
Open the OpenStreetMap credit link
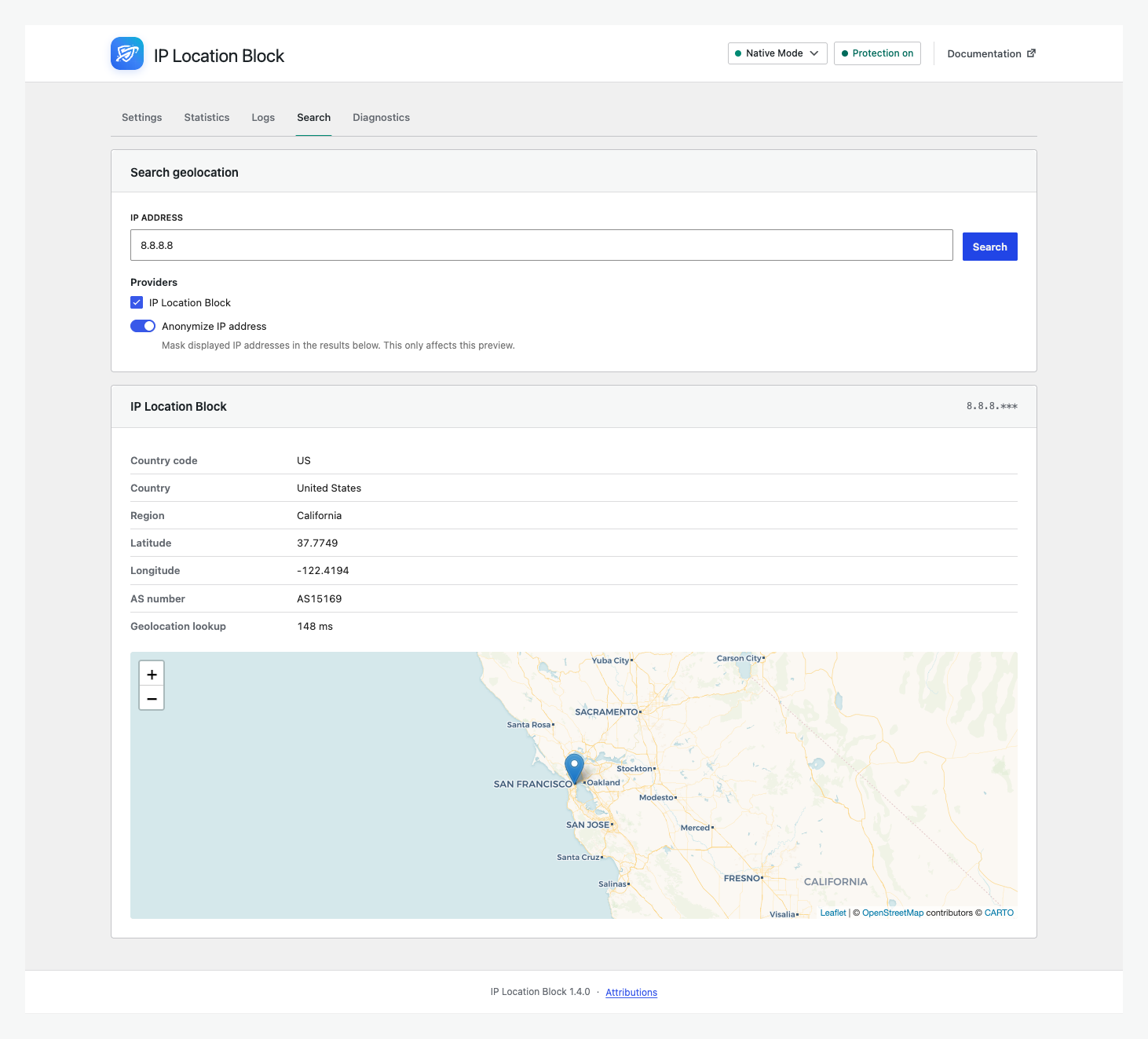tap(893, 913)
